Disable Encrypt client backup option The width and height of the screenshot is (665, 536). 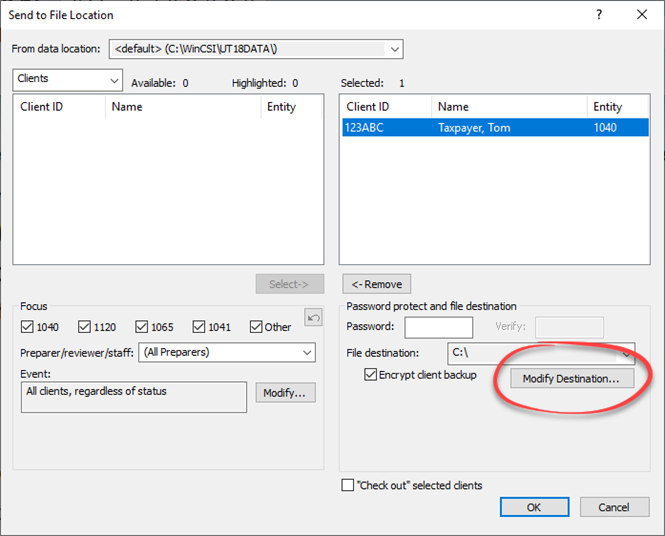coord(372,375)
